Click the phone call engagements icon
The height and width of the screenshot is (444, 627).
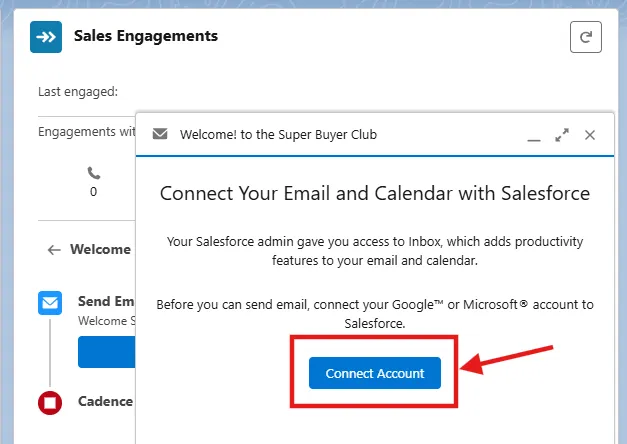click(x=94, y=173)
